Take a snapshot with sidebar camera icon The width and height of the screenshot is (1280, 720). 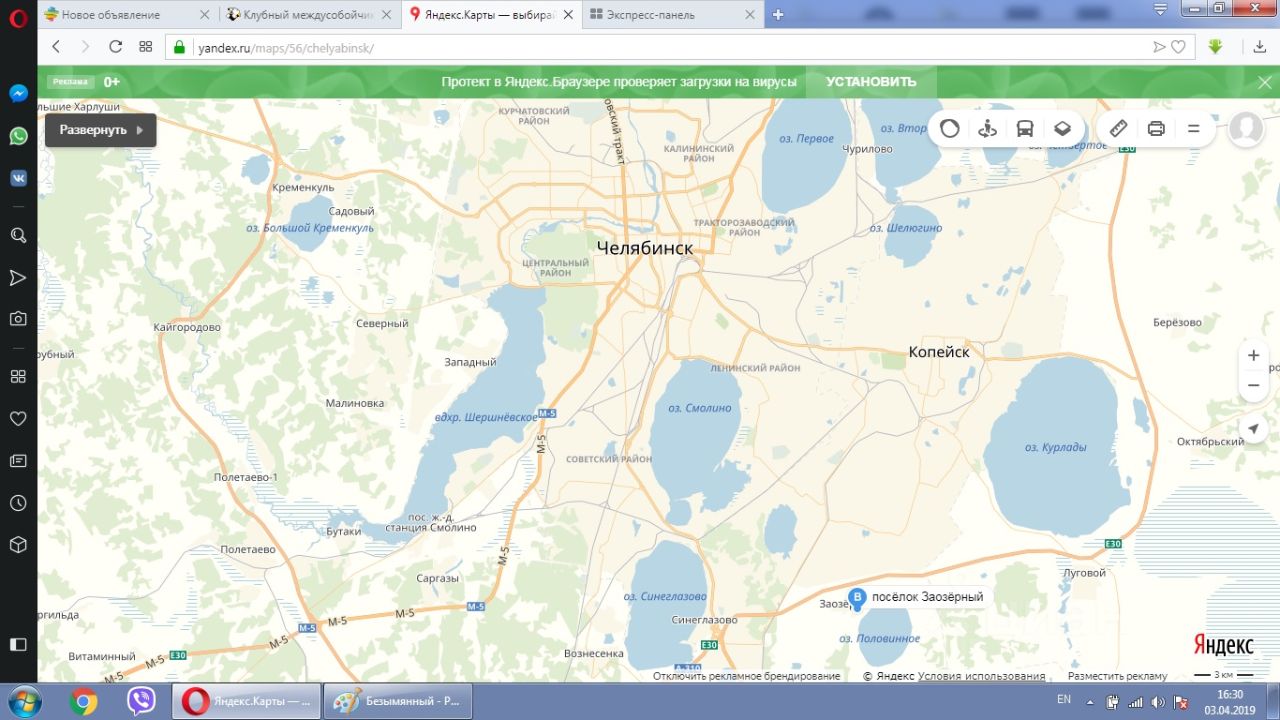coord(18,319)
